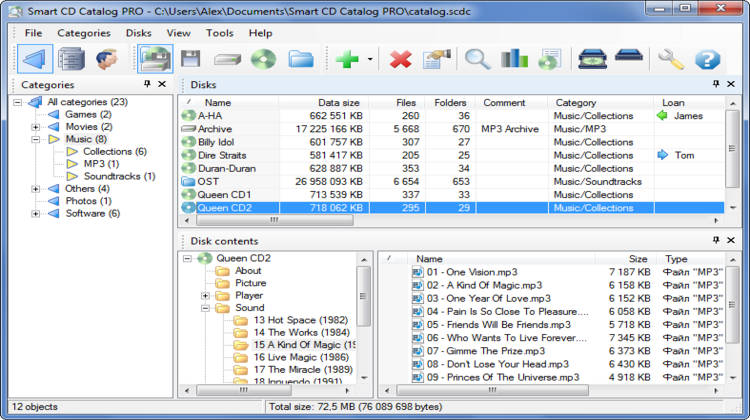Click the blue question mark help icon
Screen dimensions: 750x420
tap(707, 59)
